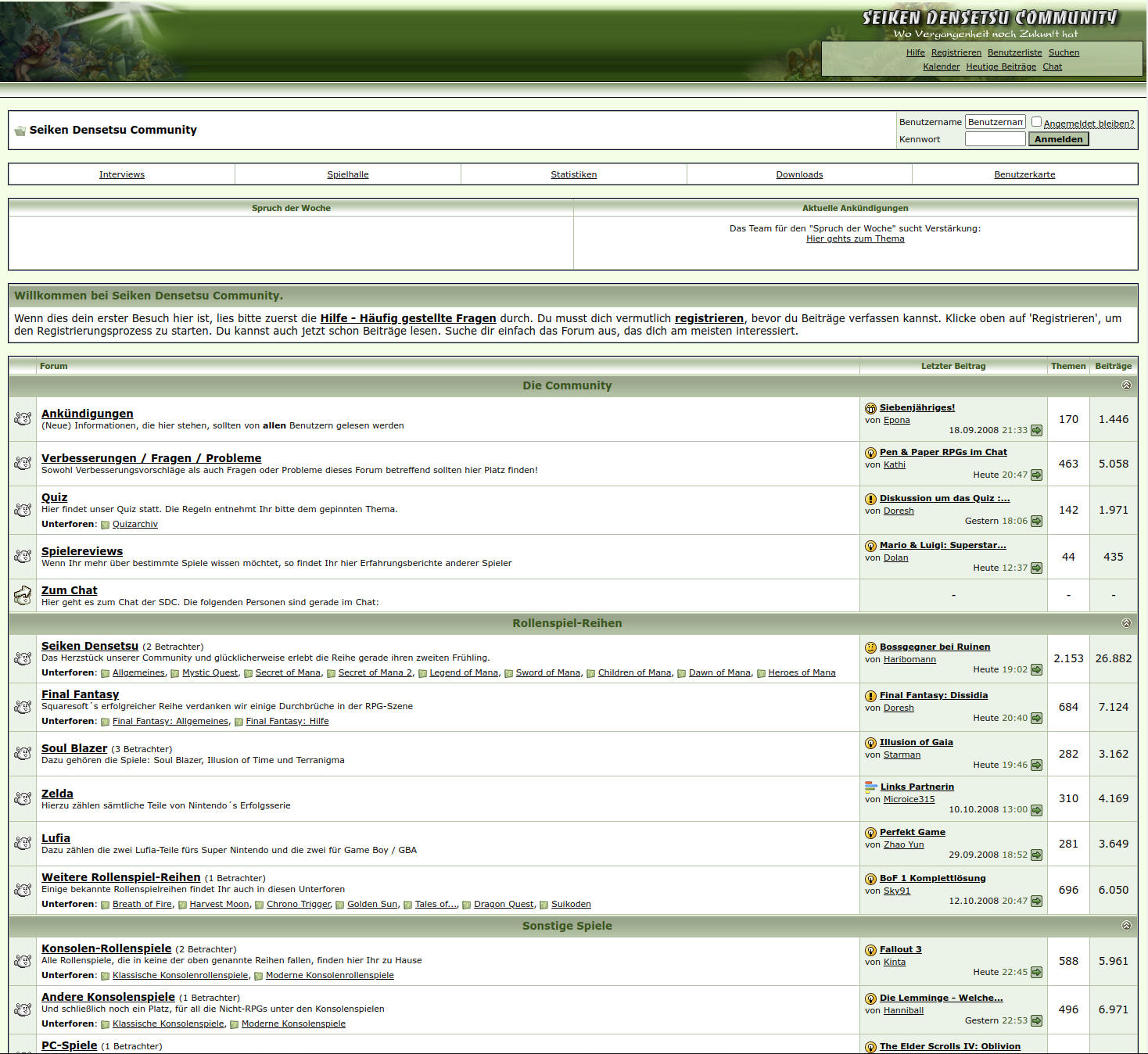
Task: Click the go-to-post arrow for Links Partnerin
Action: [1036, 810]
